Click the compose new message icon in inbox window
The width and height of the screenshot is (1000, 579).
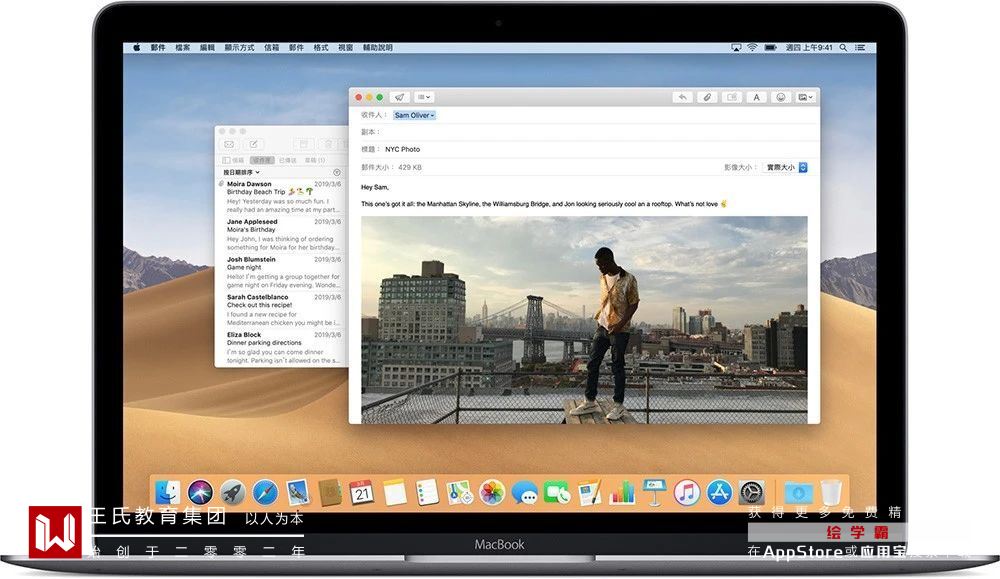253,144
